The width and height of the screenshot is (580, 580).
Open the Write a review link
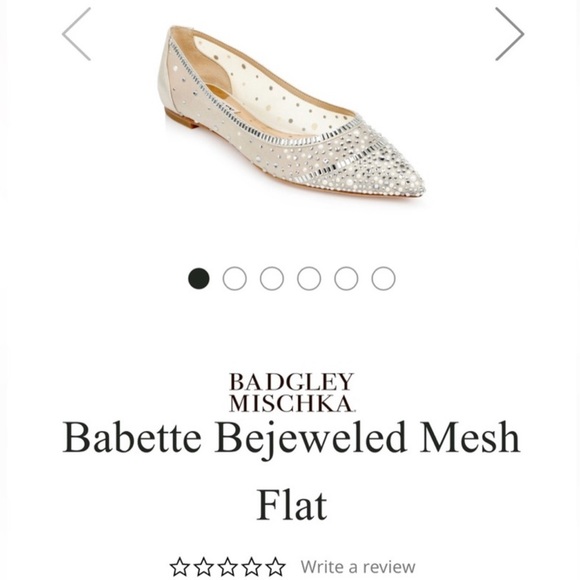click(x=358, y=567)
